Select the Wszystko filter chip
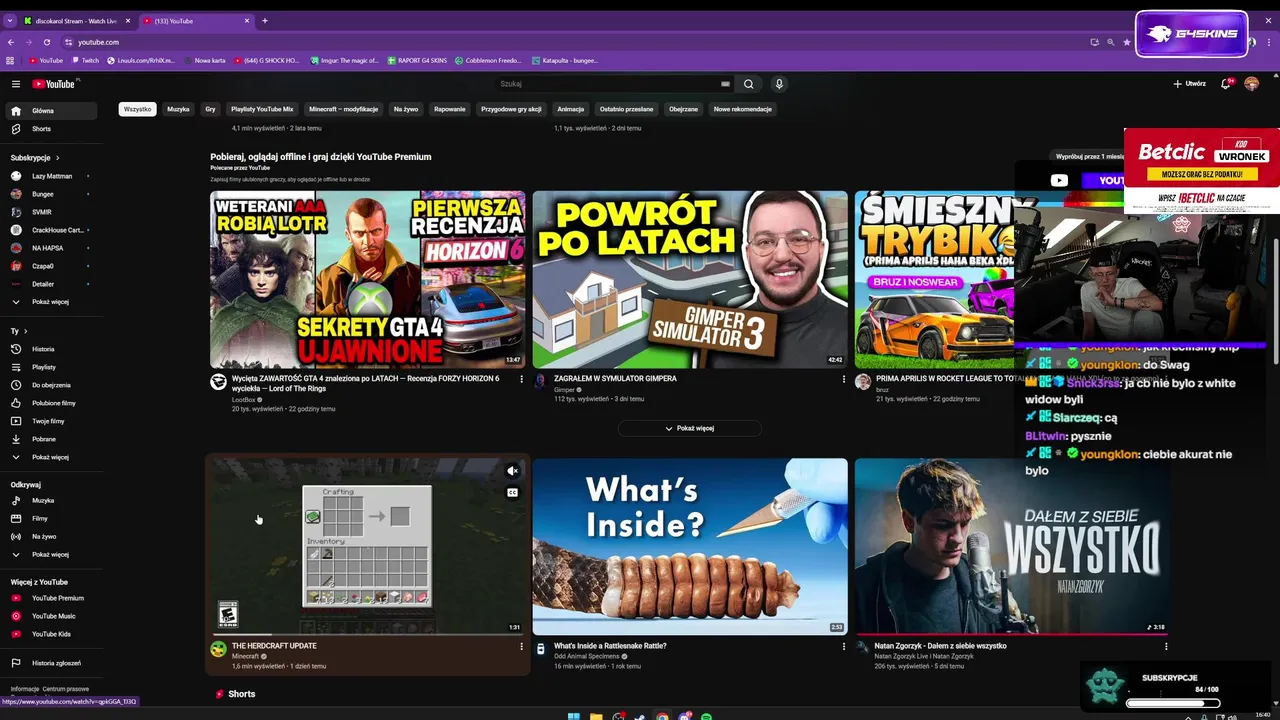Image resolution: width=1280 pixels, height=720 pixels. (137, 109)
